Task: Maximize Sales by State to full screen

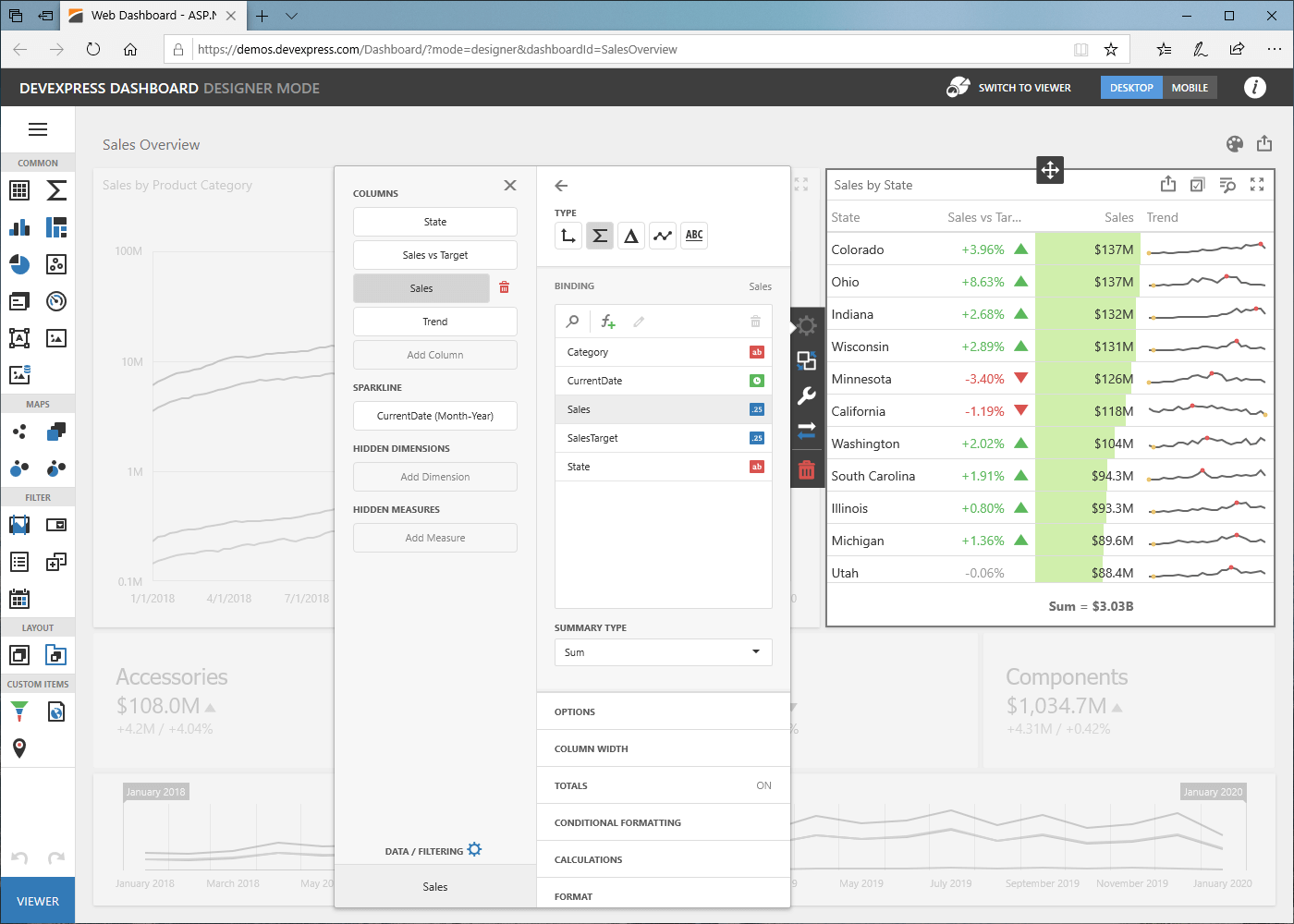Action: 1257,184
